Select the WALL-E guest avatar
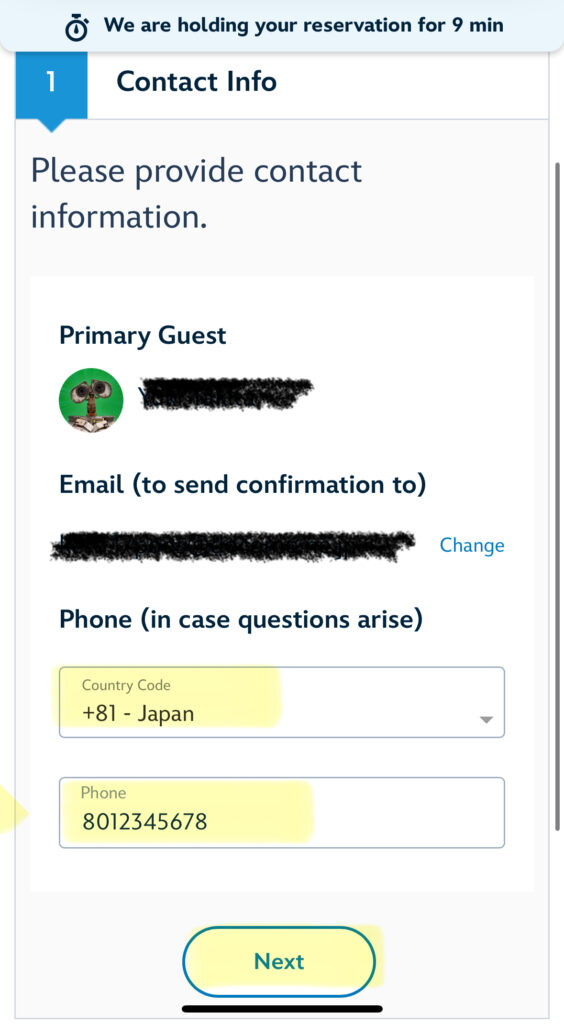 [x=91, y=400]
